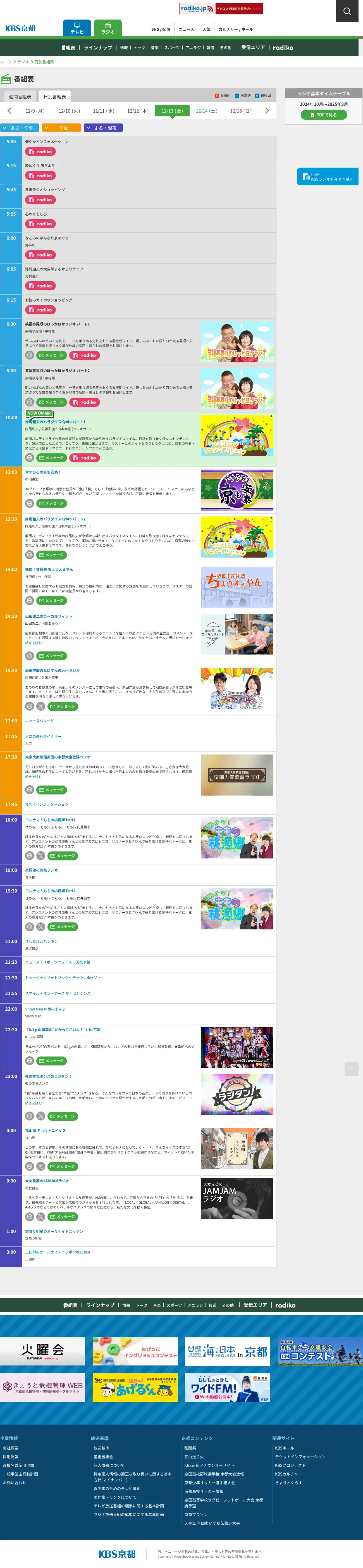The height and width of the screenshot is (1568, 363).
Task: Expand 続きを読む for 夜の本気ダンスのラジダン！
Action: tap(34, 1103)
